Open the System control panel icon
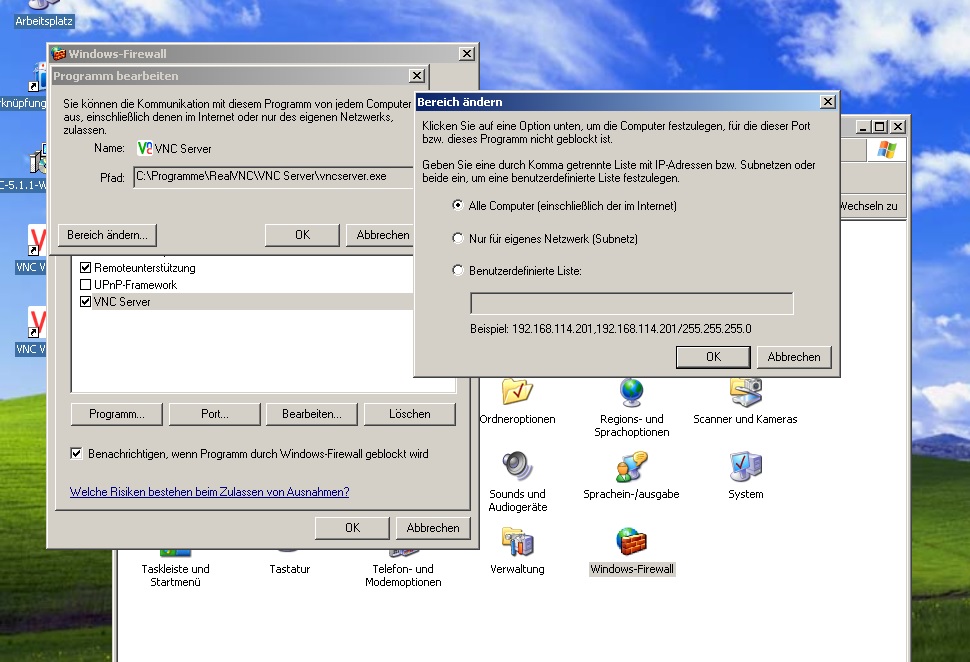This screenshot has width=970, height=662. point(745,466)
